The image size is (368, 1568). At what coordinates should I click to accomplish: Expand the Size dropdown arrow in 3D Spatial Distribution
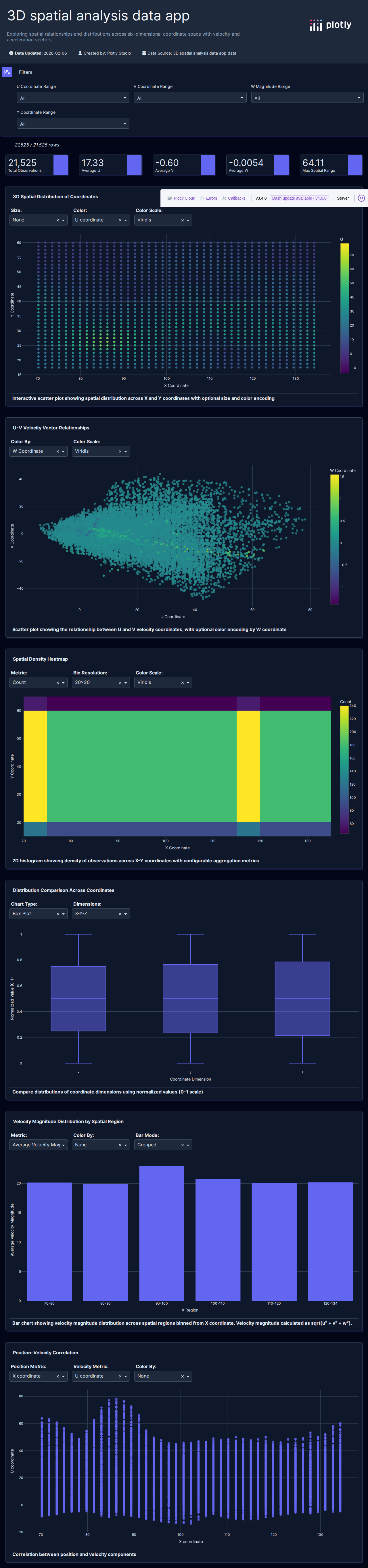[x=63, y=220]
